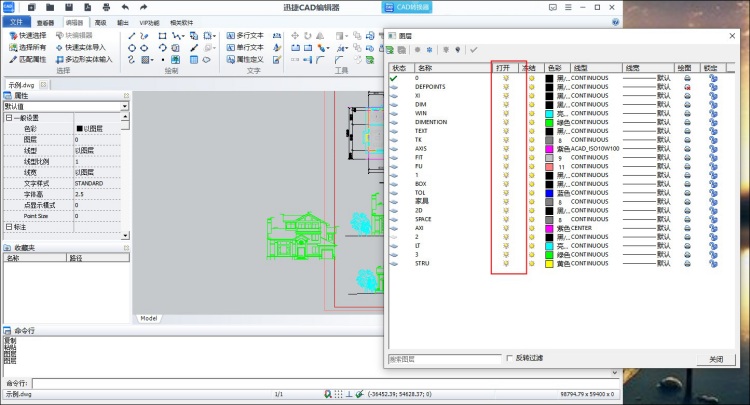This screenshot has height=405, width=750.
Task: Open file with the folder icon
Action: [x=50, y=7]
